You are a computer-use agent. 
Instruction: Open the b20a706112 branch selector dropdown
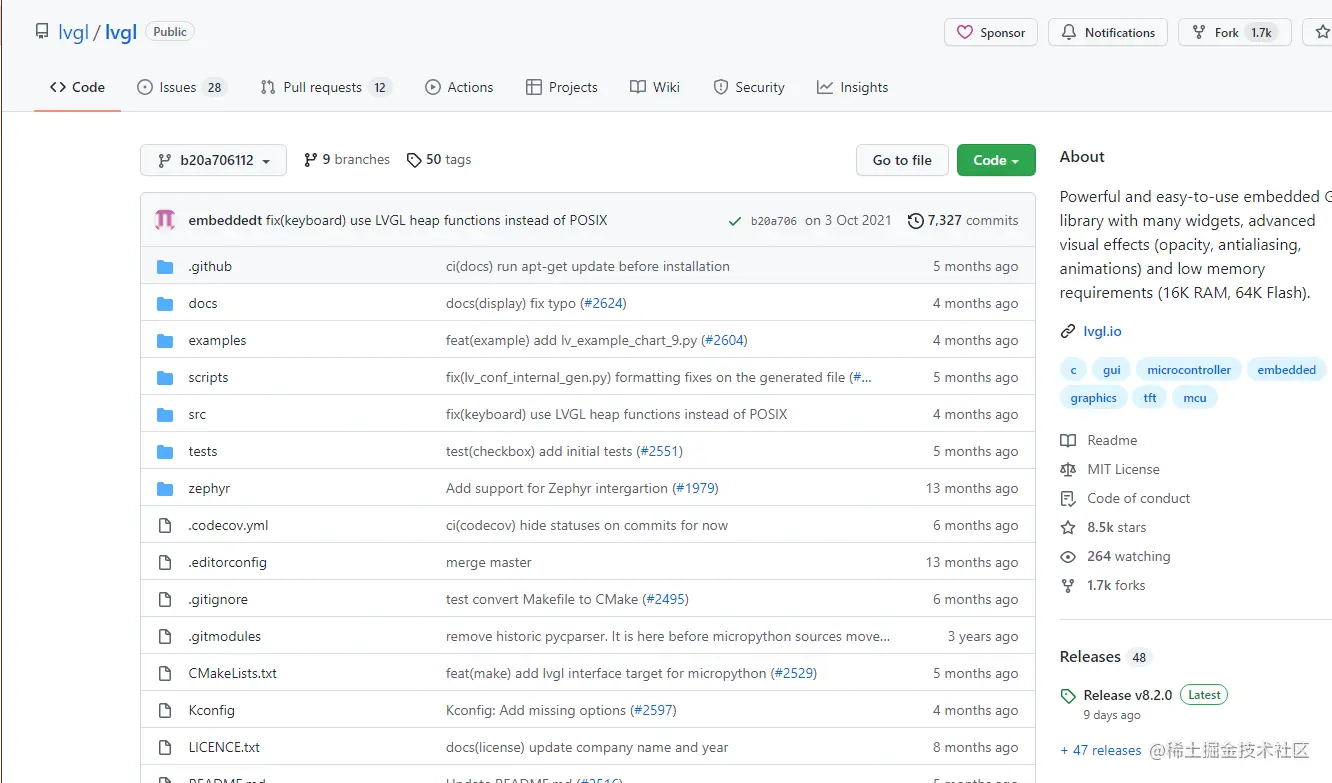pyautogui.click(x=213, y=160)
